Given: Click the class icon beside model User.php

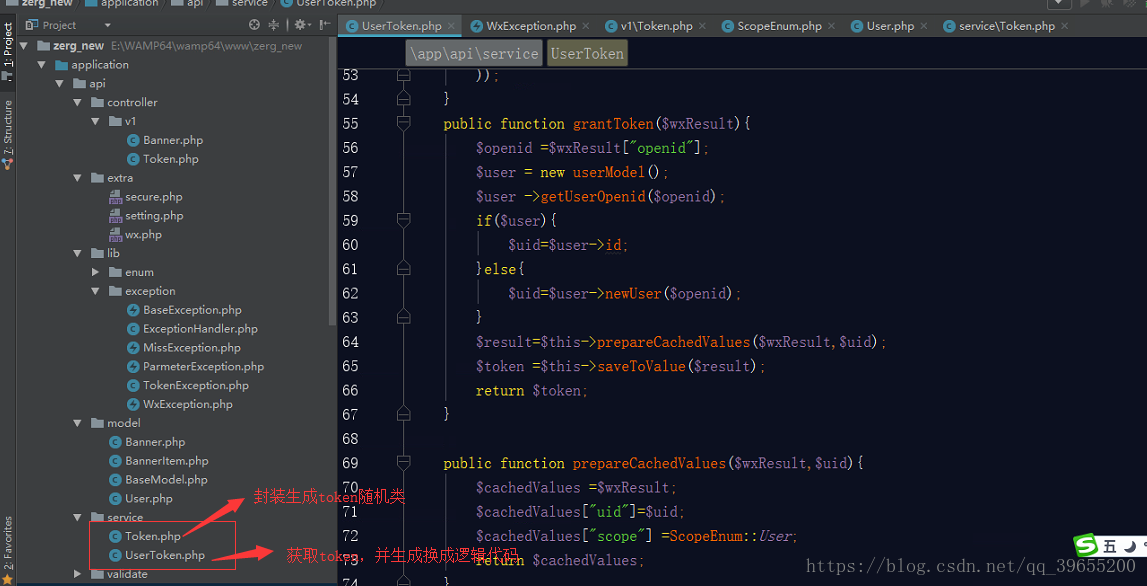Looking at the screenshot, I should 115,499.
